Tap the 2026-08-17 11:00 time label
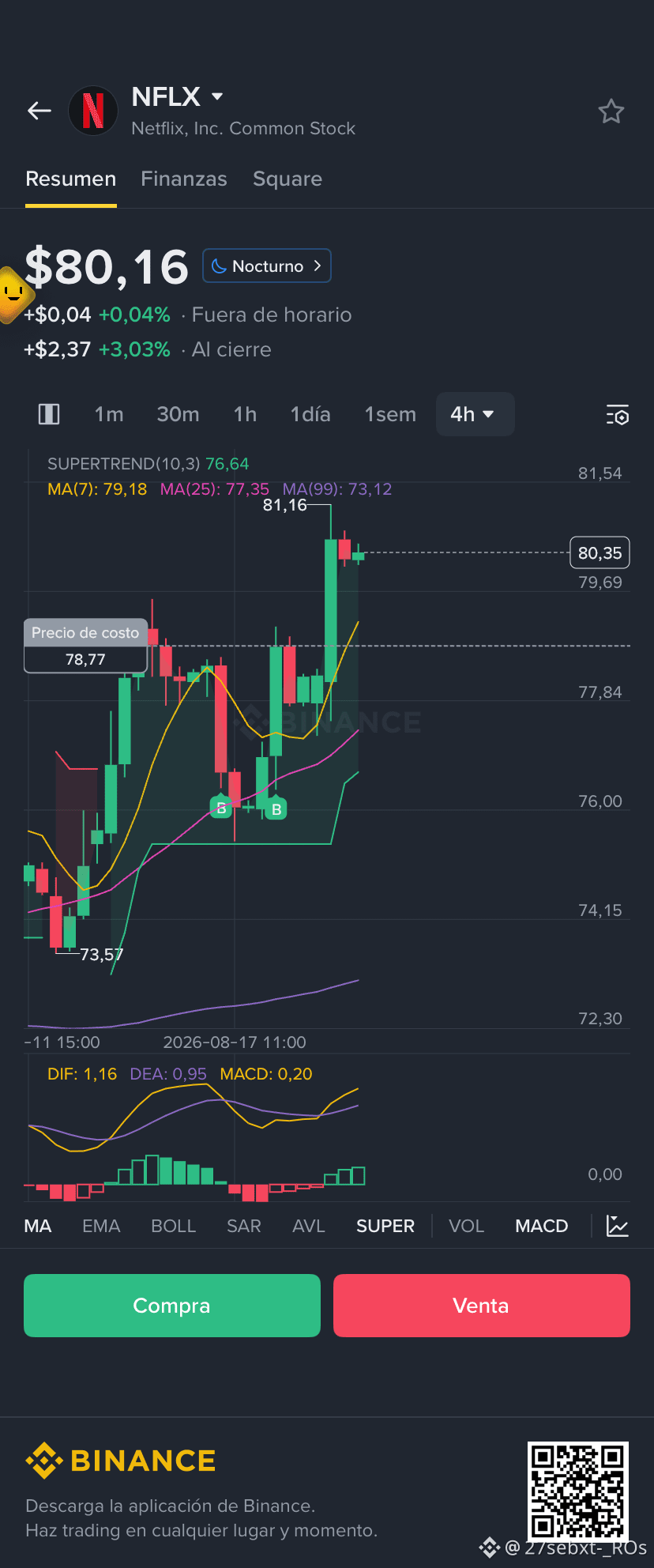The height and width of the screenshot is (1568, 654). coord(235,1042)
